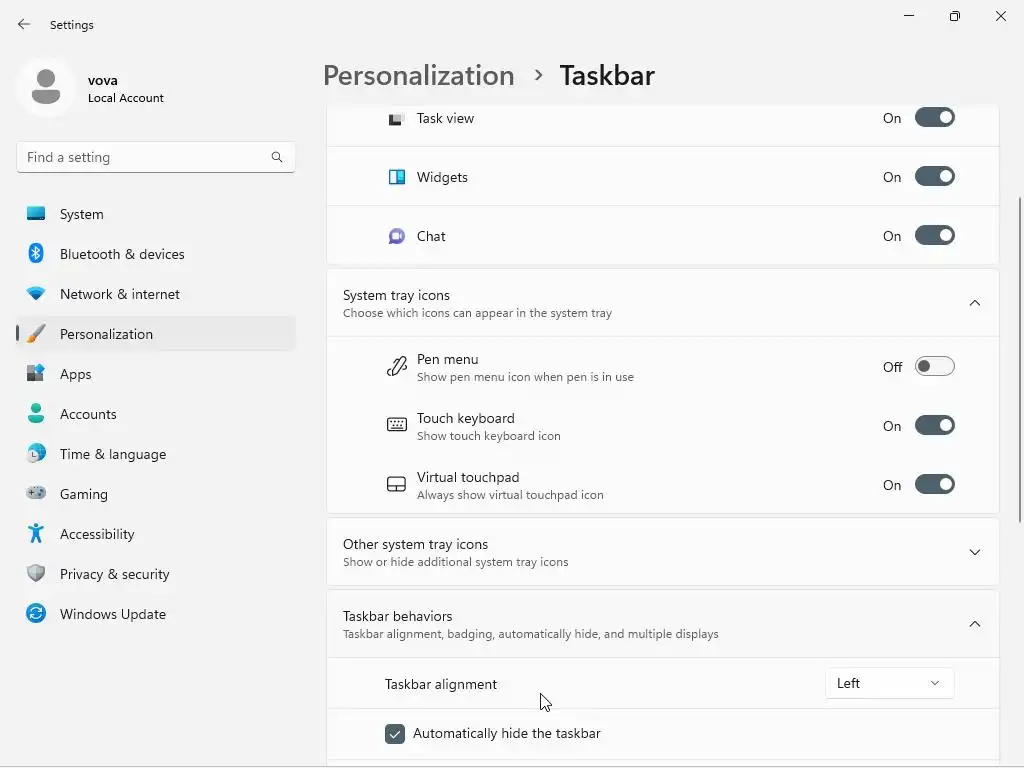
Task: Click the Windows Update sync icon
Action: click(36, 614)
